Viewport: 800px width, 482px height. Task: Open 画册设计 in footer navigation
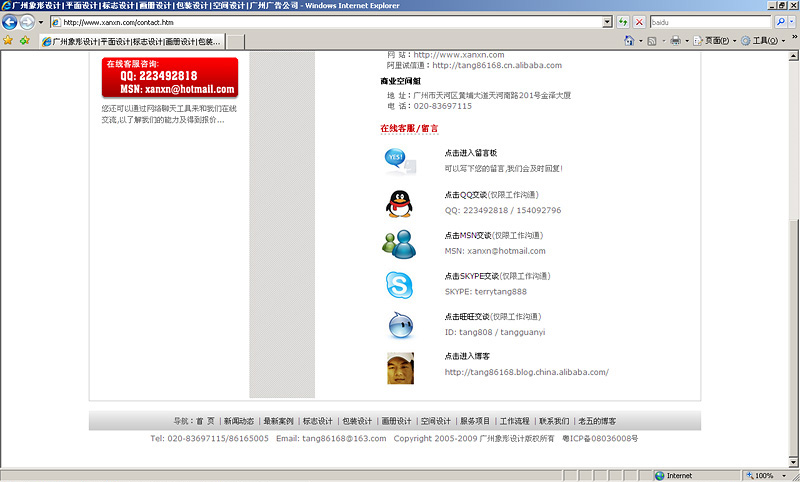[x=396, y=421]
